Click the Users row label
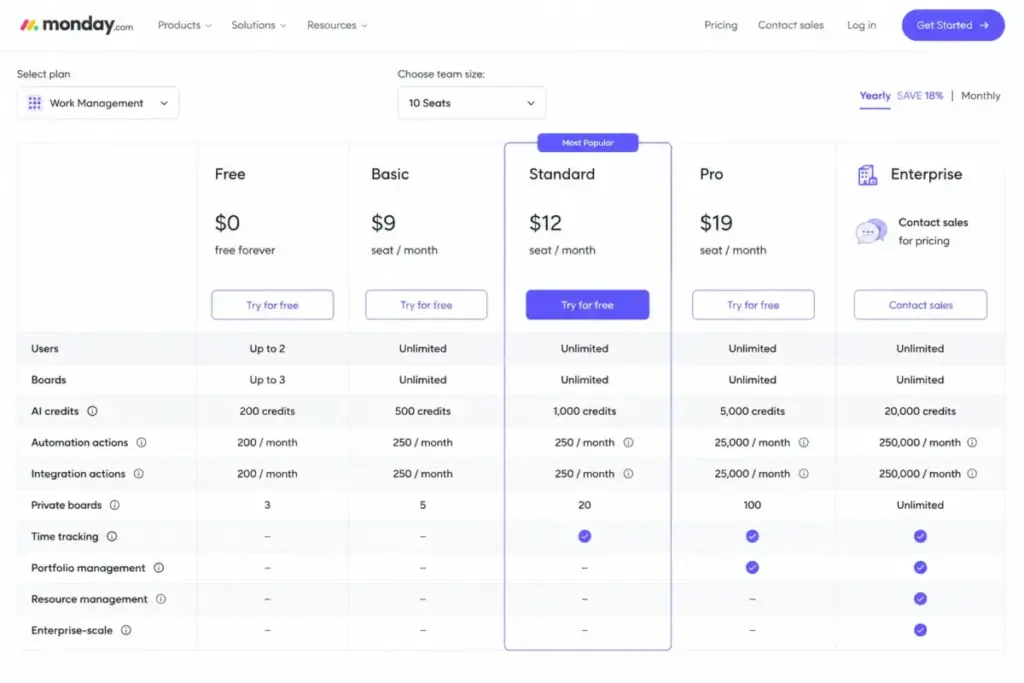 (44, 349)
